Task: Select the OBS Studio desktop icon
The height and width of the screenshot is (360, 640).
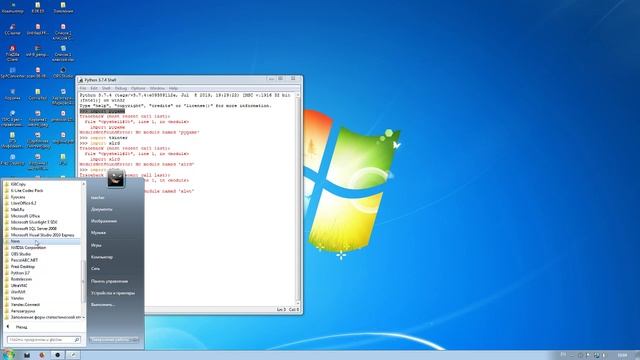Action: tap(63, 73)
